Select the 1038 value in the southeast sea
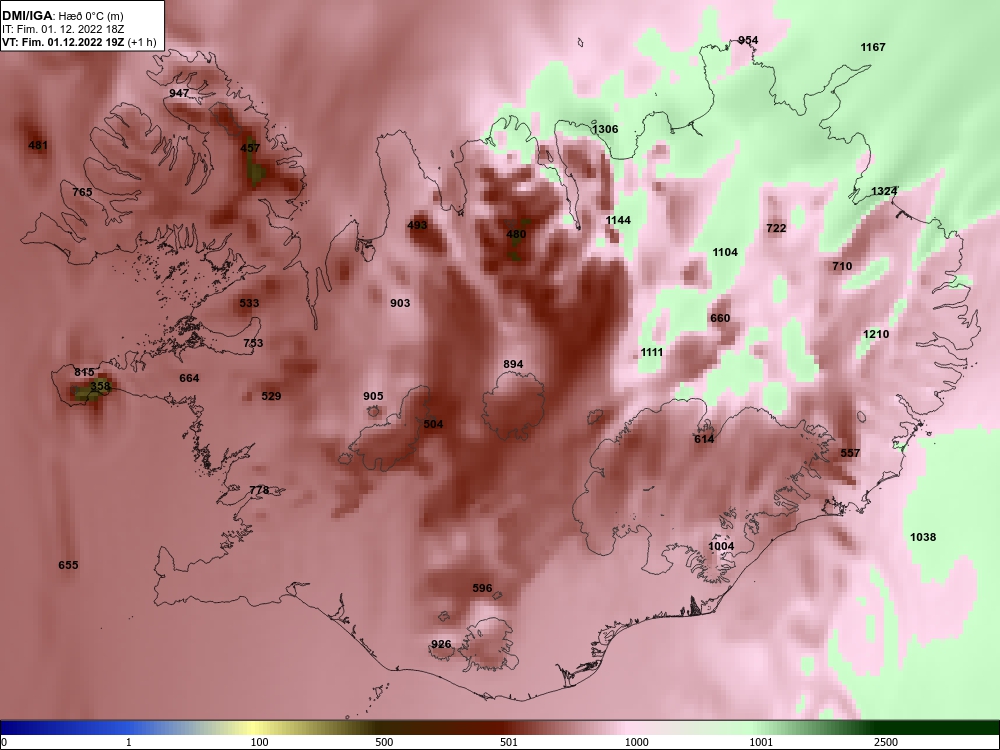1000x750 pixels. [923, 537]
